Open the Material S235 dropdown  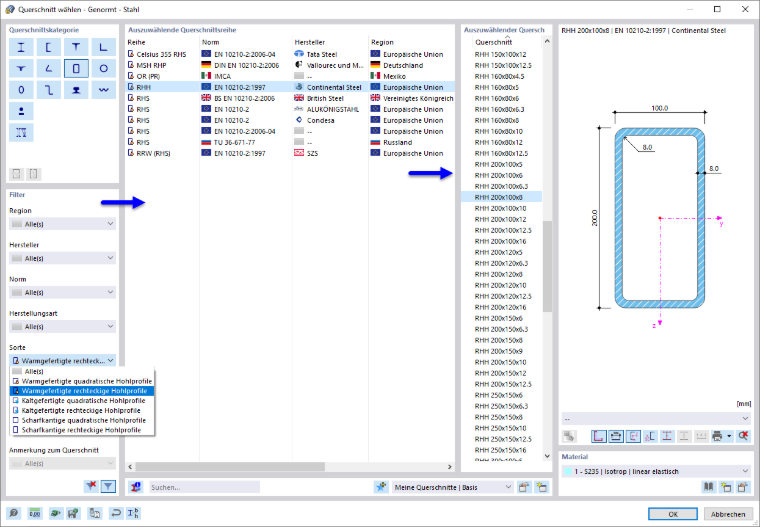656,471
